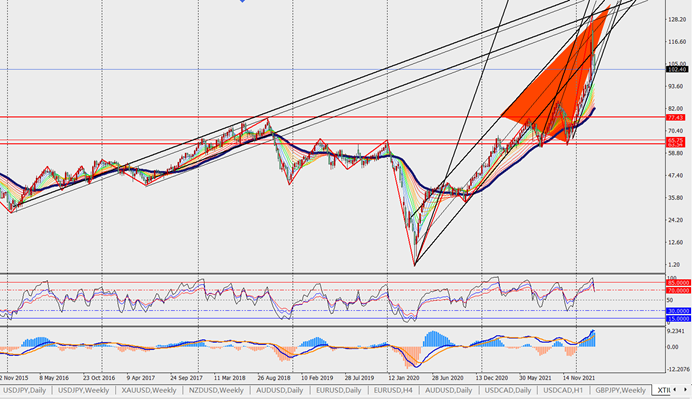
Task: Click the red 65.75 level label
Action: click(676, 140)
